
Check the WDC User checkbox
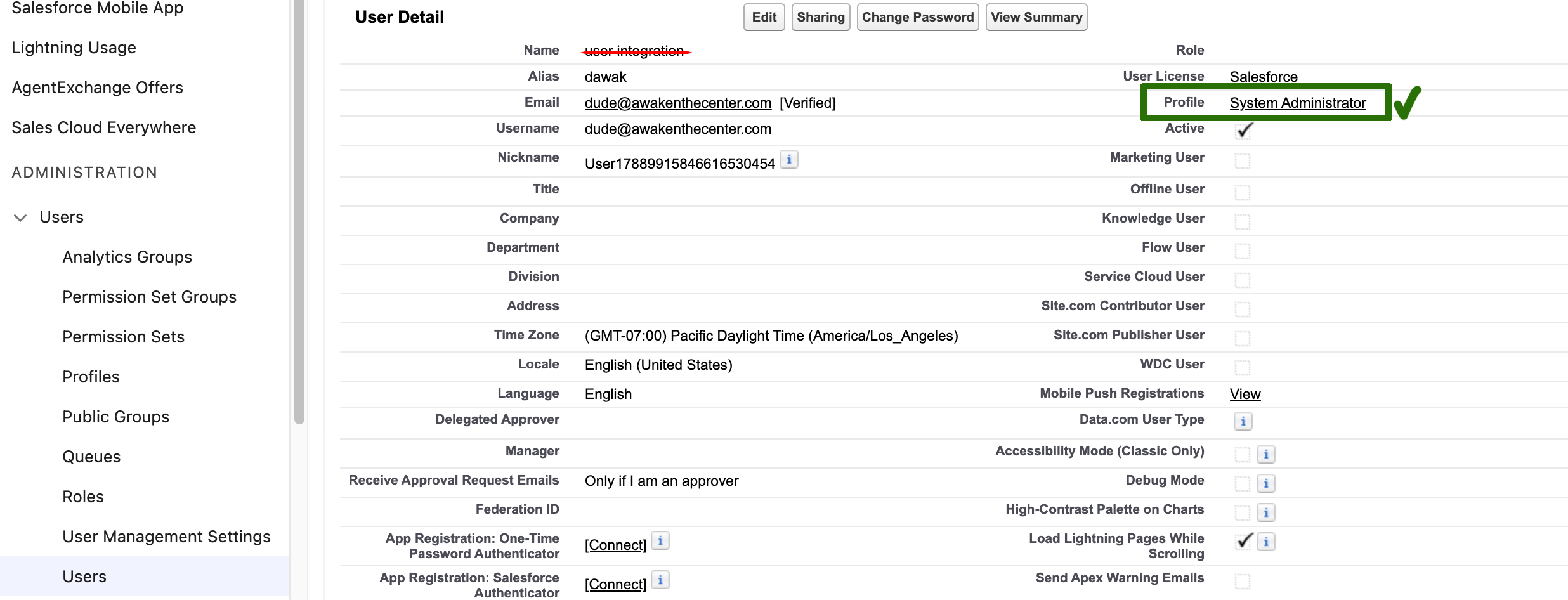[1243, 367]
